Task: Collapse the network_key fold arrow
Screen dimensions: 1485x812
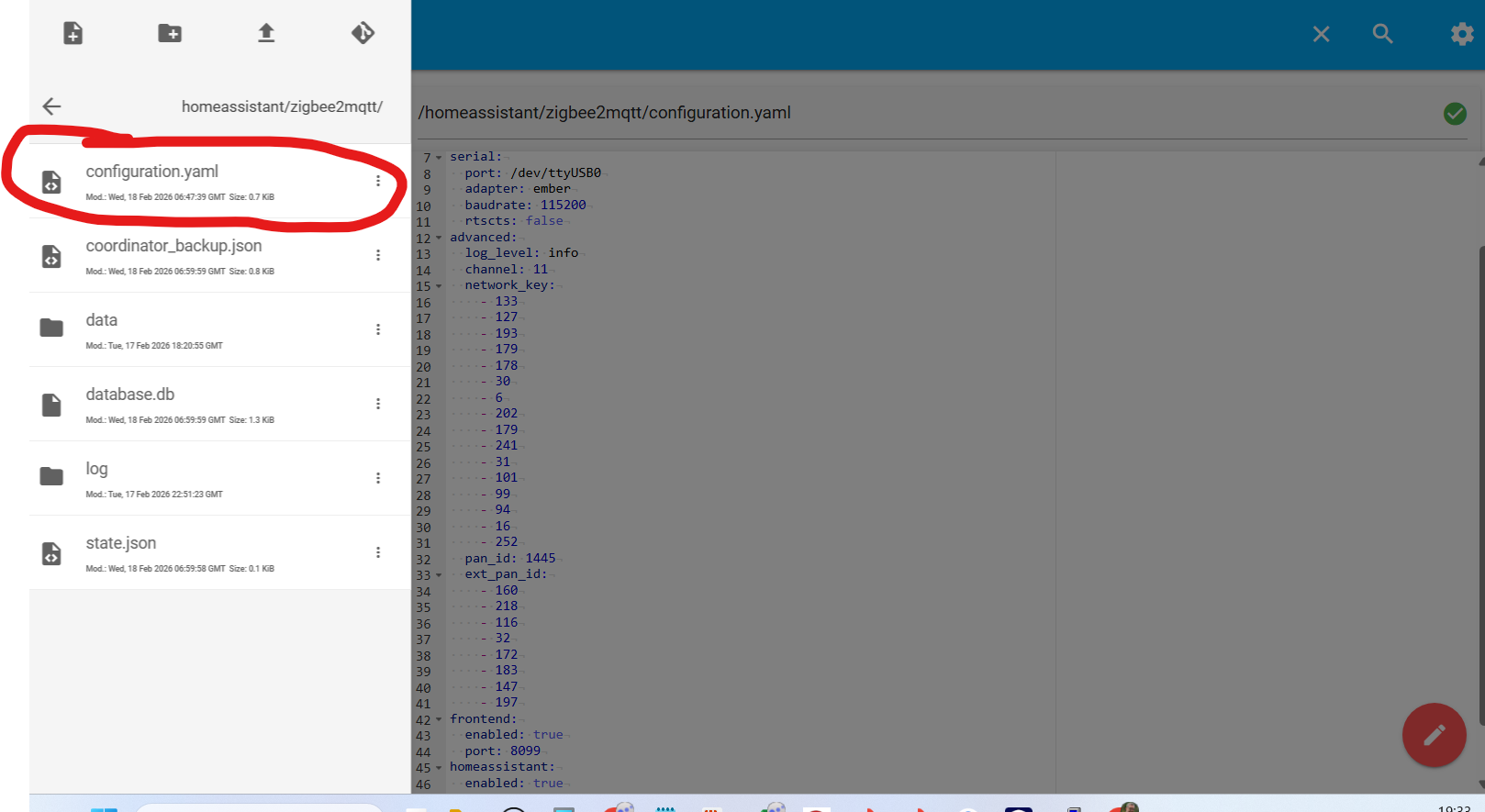Action: [439, 286]
